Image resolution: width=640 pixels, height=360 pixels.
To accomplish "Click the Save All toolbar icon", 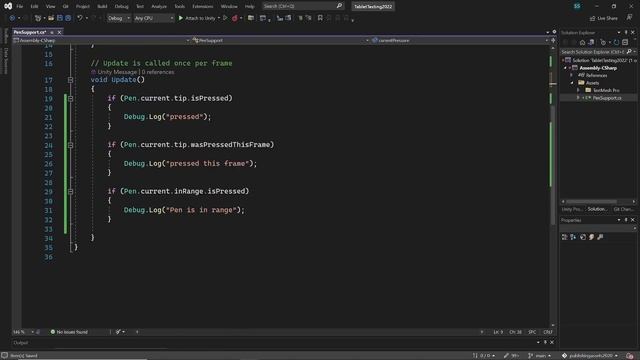I will click(x=68, y=18).
